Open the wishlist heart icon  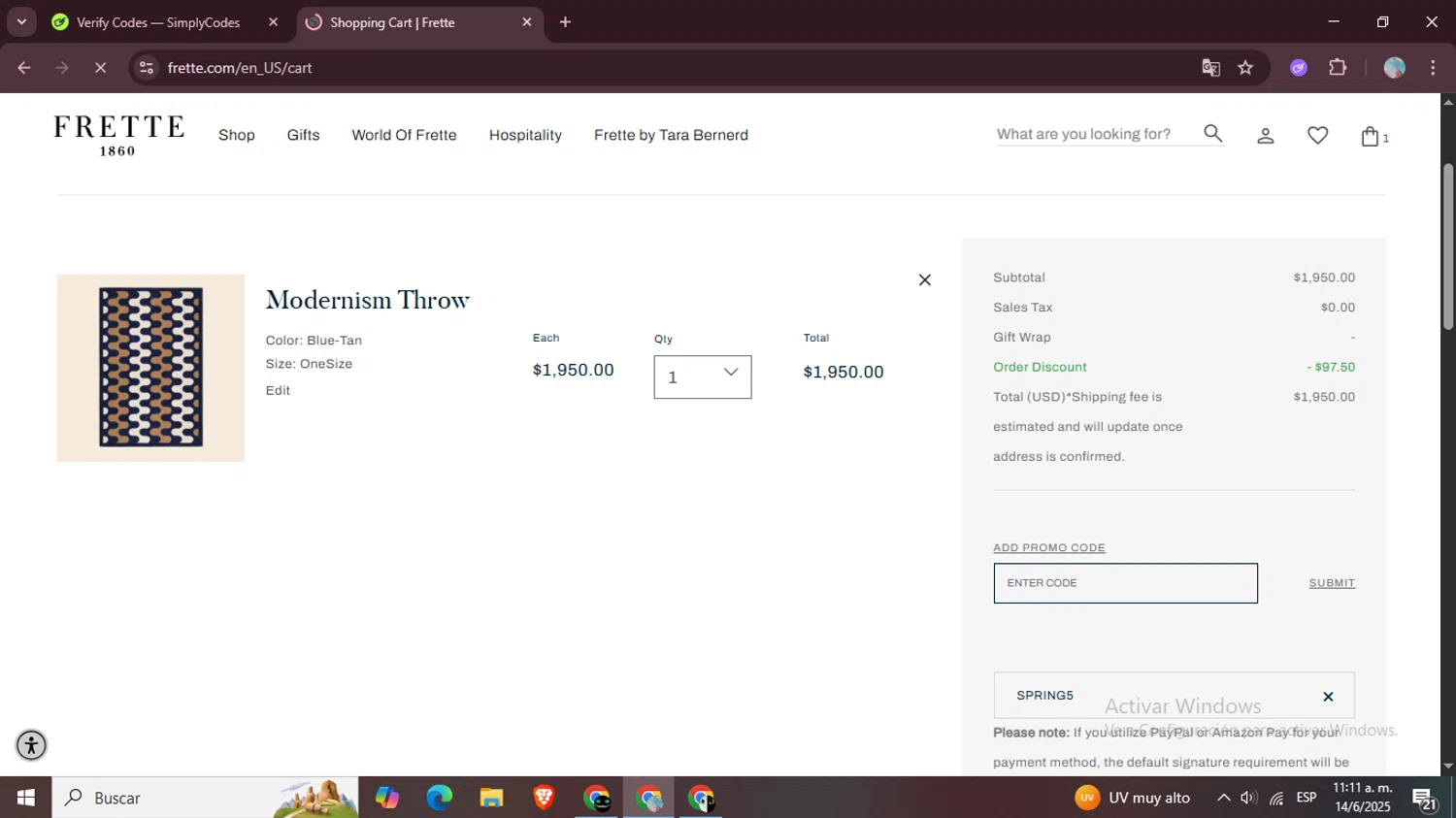1317,136
